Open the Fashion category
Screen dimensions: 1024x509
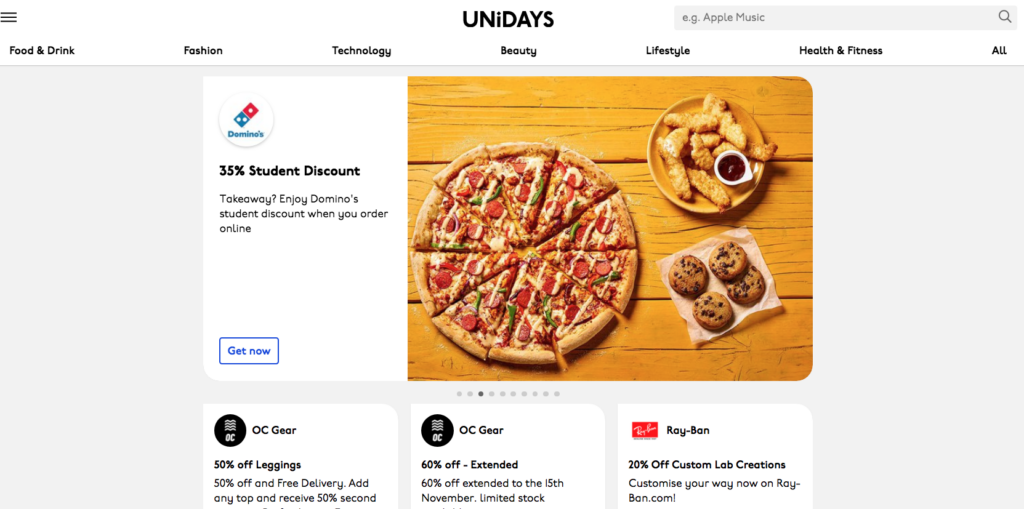coord(203,50)
